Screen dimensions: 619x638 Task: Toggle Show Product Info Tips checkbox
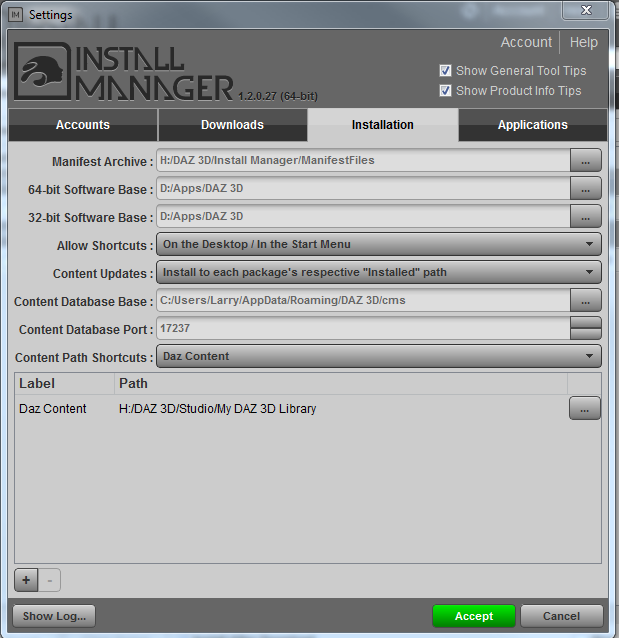tap(445, 90)
